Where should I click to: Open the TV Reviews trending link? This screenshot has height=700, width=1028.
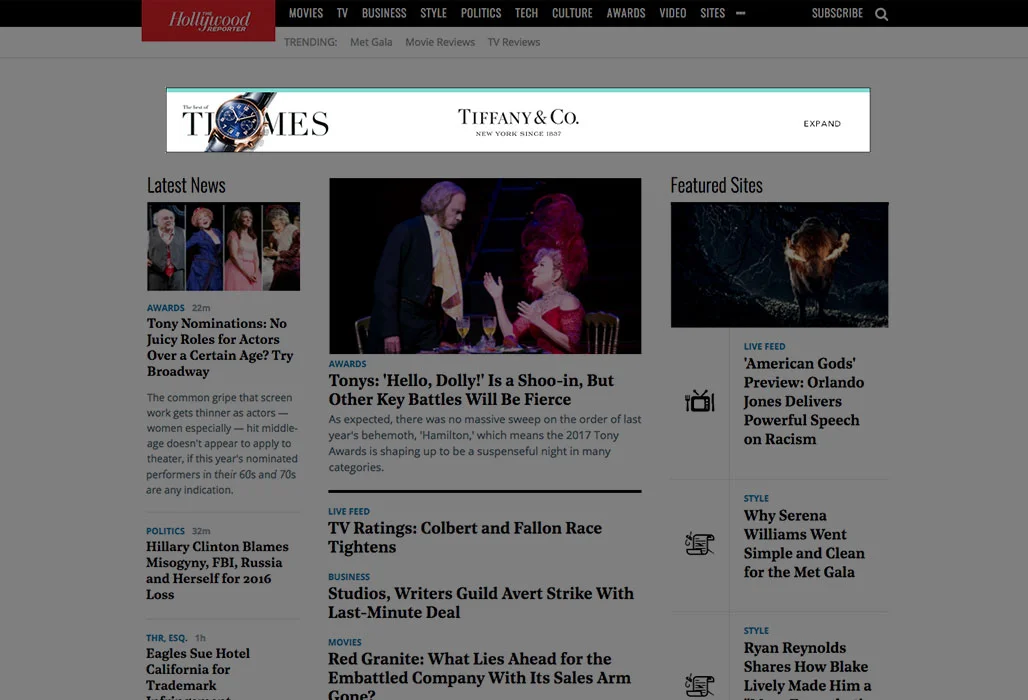514,42
